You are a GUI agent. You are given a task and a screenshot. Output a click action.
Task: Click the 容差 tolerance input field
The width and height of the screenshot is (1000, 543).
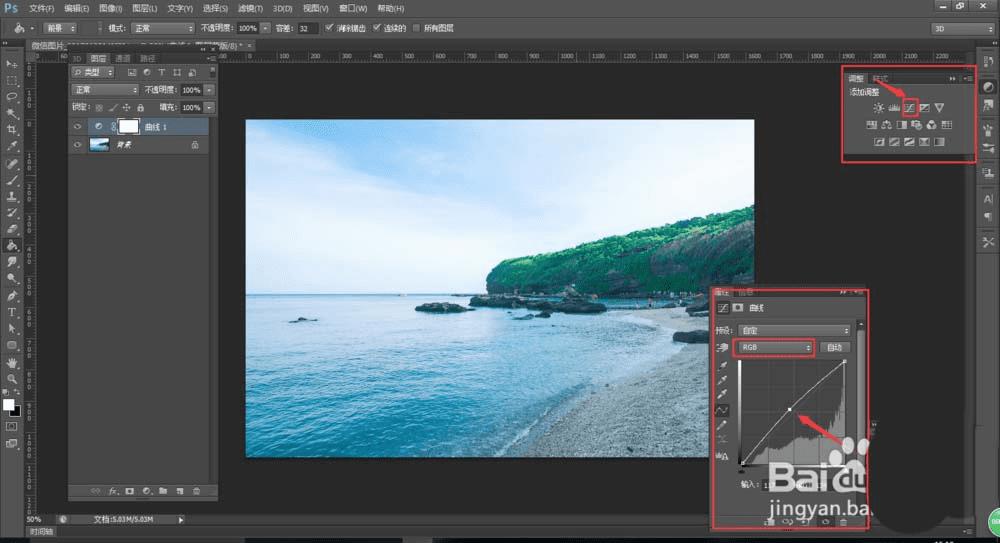click(x=308, y=28)
